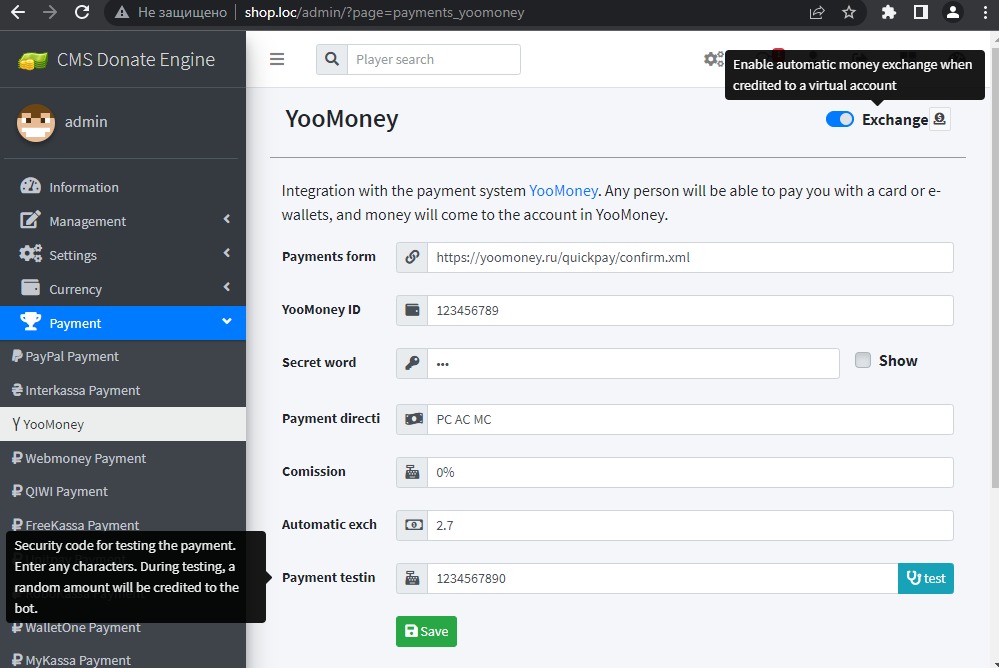Check the Show secret word checkbox
The height and width of the screenshot is (668, 999).
point(863,361)
